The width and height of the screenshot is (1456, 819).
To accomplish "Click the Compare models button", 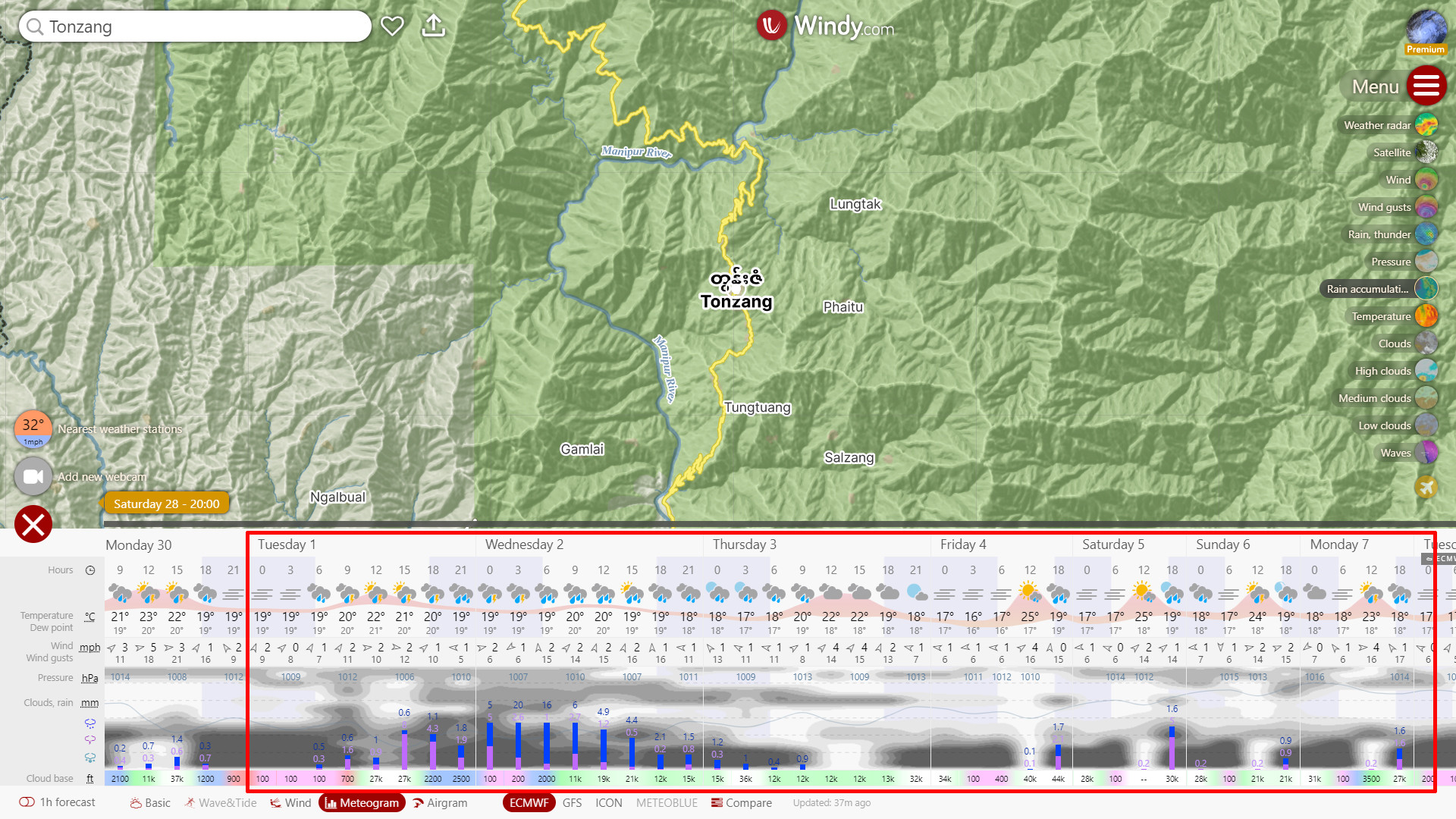I will tap(742, 803).
